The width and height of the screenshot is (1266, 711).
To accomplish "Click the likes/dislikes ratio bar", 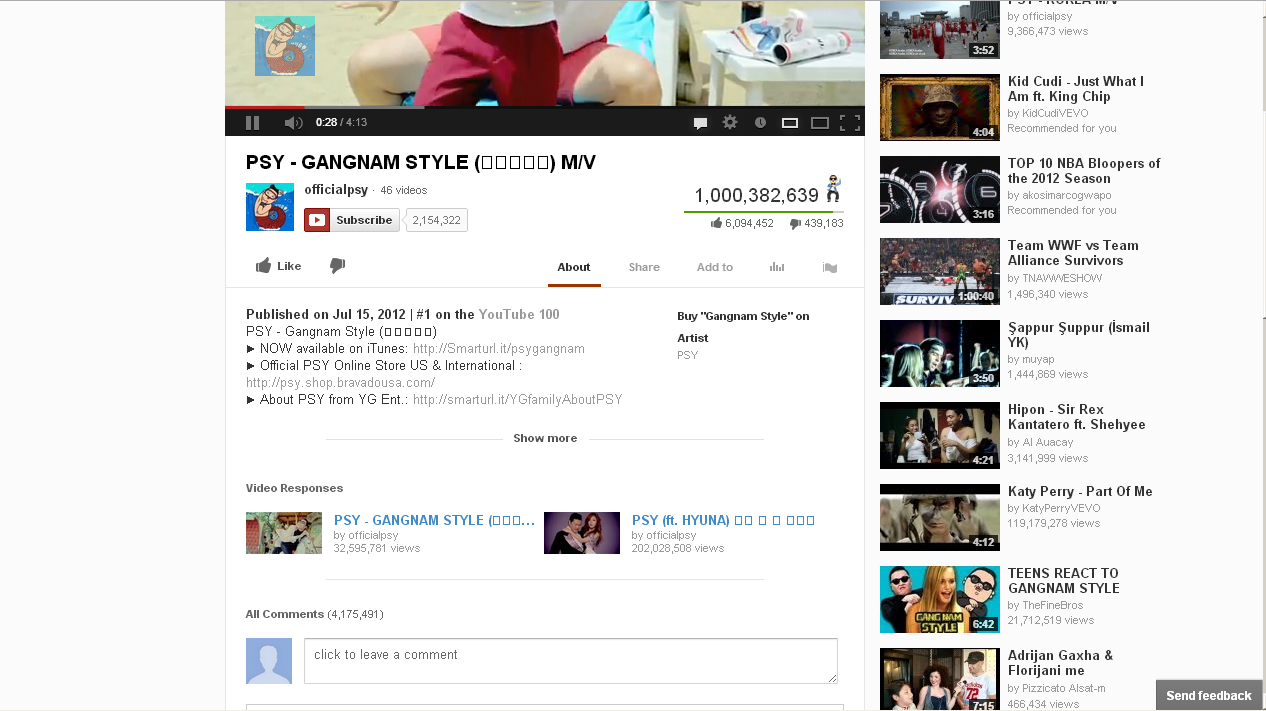I will coord(764,212).
